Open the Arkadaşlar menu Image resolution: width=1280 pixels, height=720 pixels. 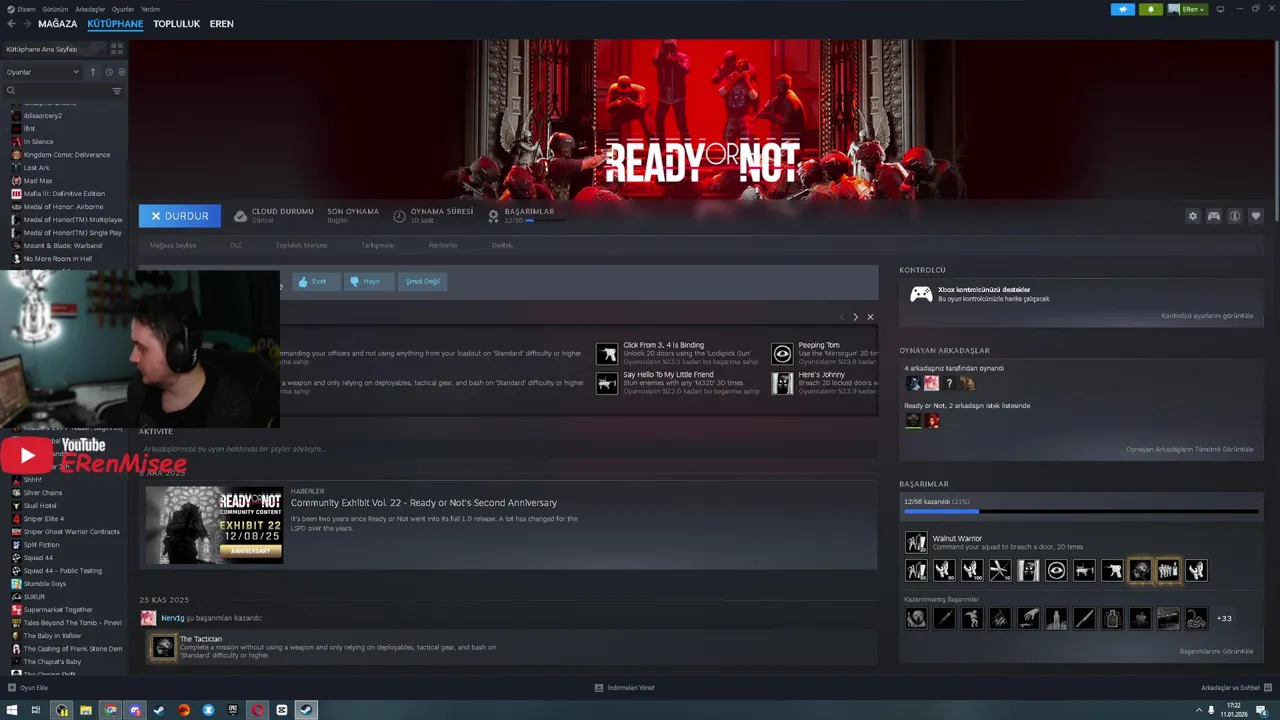pyautogui.click(x=90, y=9)
